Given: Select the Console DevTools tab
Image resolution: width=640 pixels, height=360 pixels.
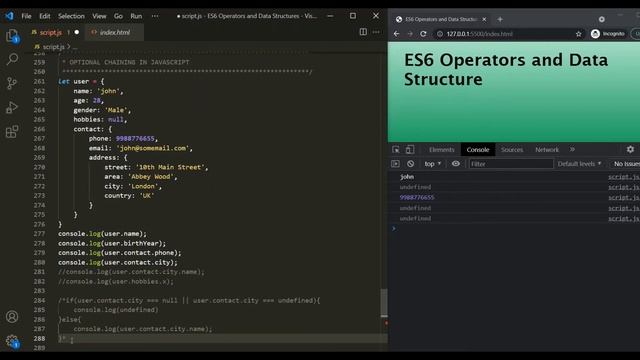Looking at the screenshot, I should [x=478, y=150].
